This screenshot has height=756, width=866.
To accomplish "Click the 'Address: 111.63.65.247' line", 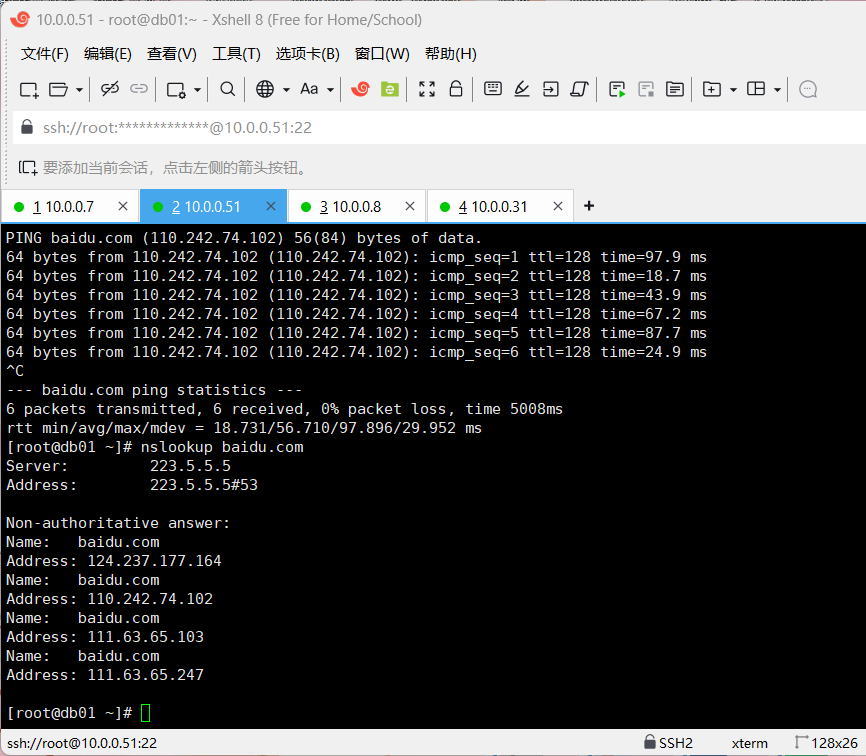I will pos(105,675).
